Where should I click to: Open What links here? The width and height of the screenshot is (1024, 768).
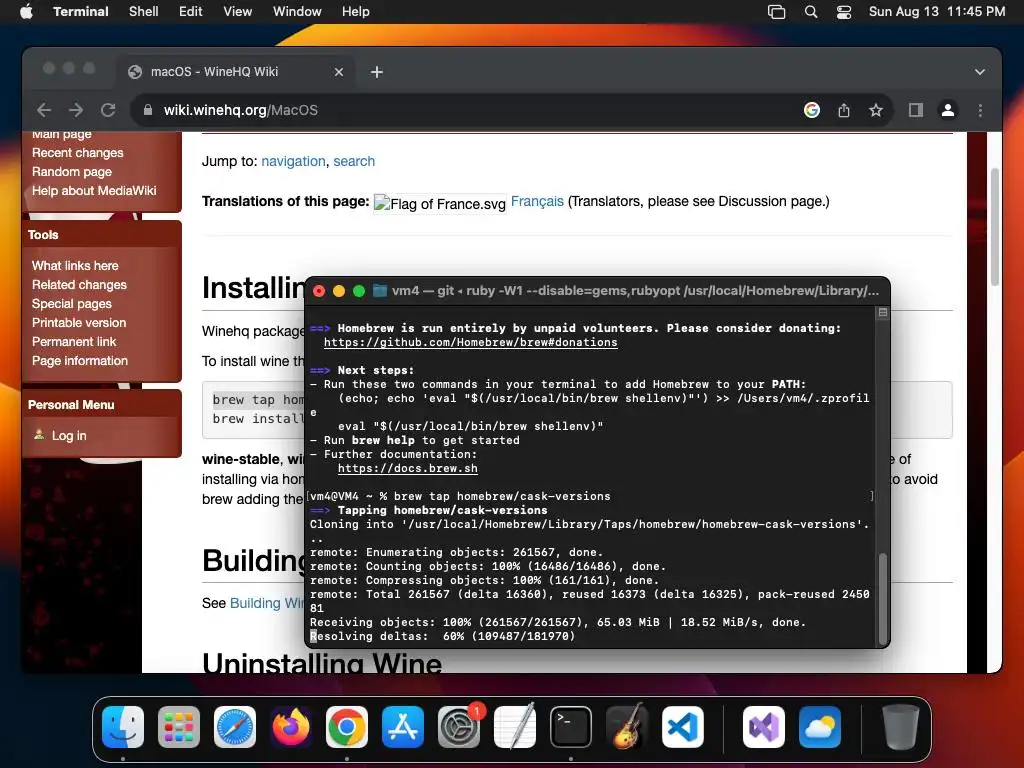point(75,266)
